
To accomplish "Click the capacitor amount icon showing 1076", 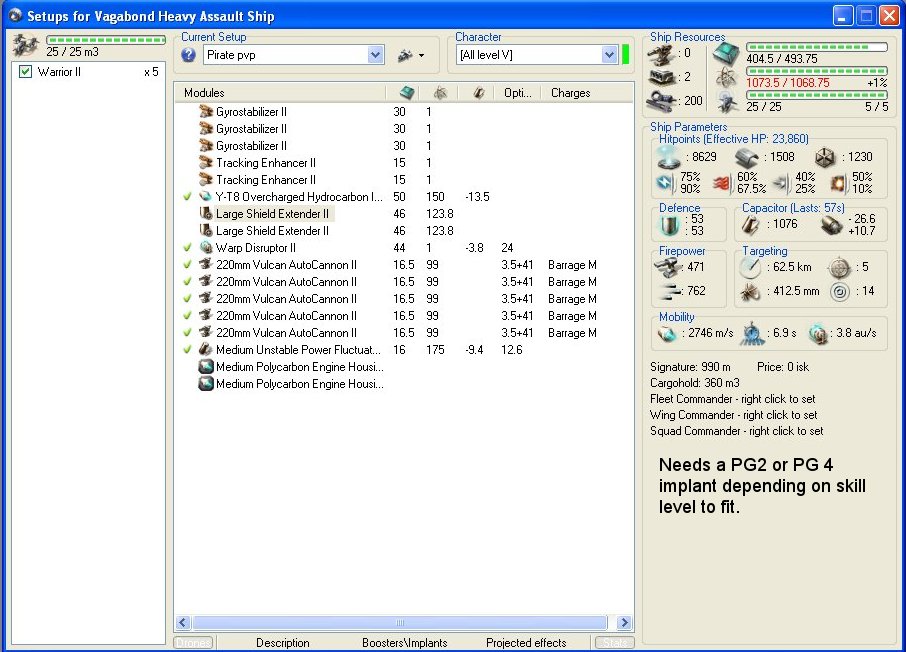I will [x=750, y=225].
